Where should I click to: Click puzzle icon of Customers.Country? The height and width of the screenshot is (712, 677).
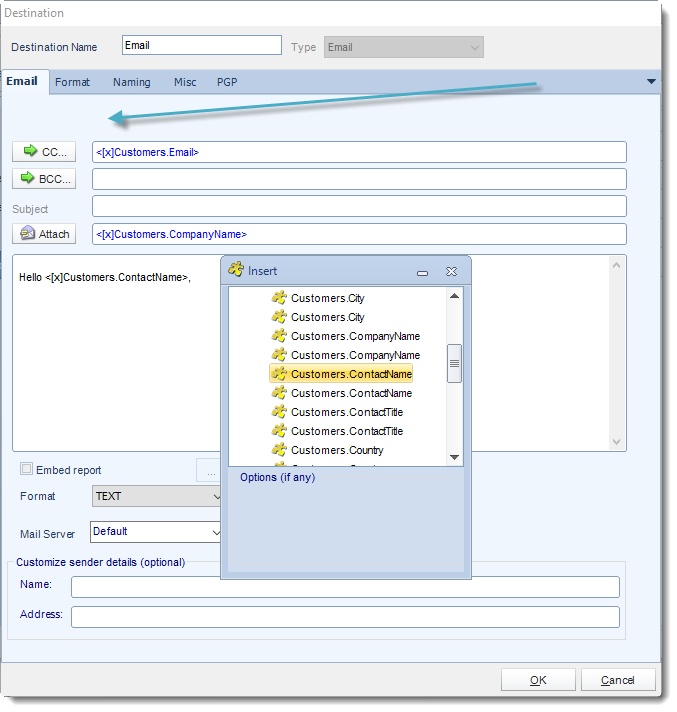279,450
